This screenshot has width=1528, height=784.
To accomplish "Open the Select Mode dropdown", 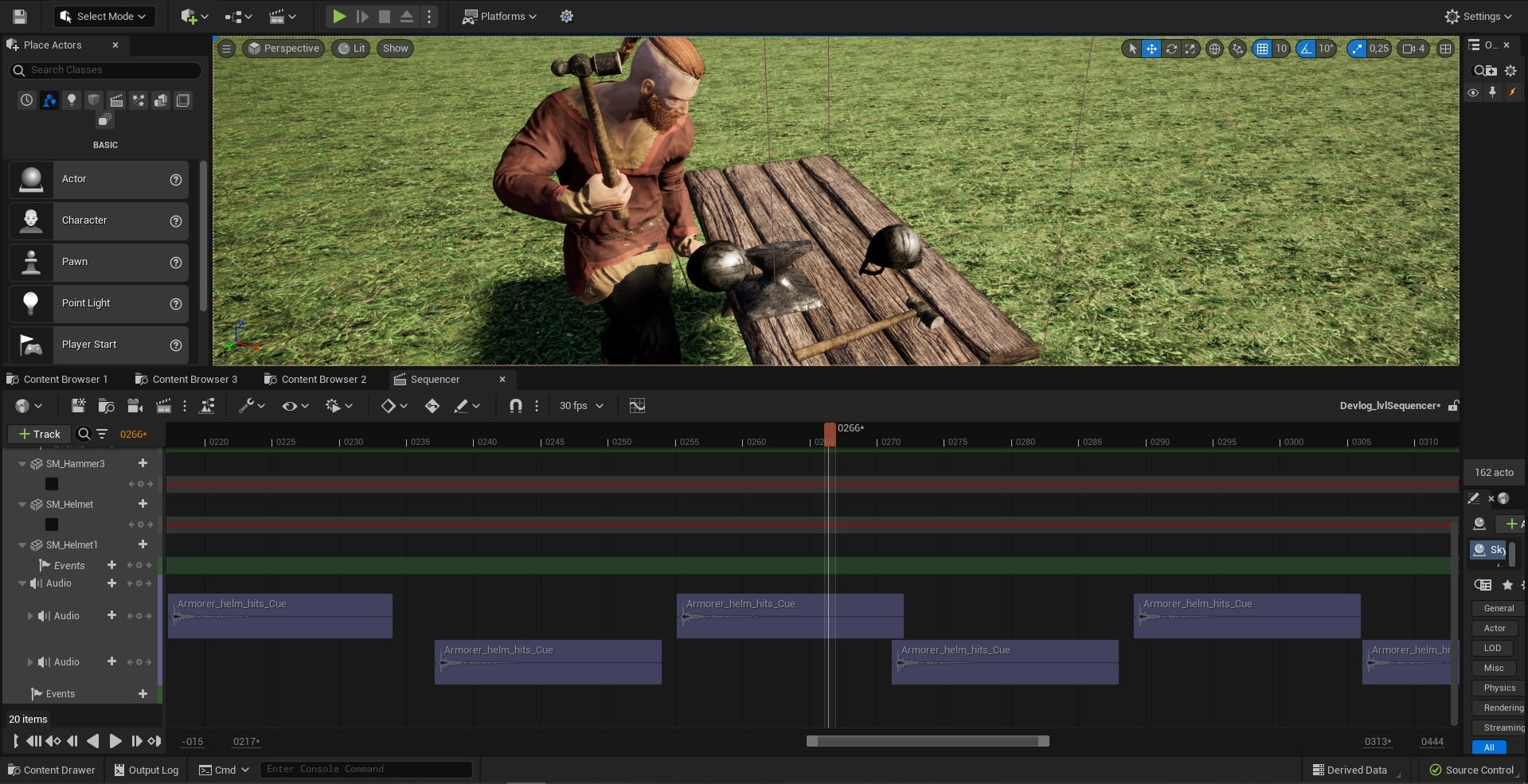I will [x=104, y=16].
